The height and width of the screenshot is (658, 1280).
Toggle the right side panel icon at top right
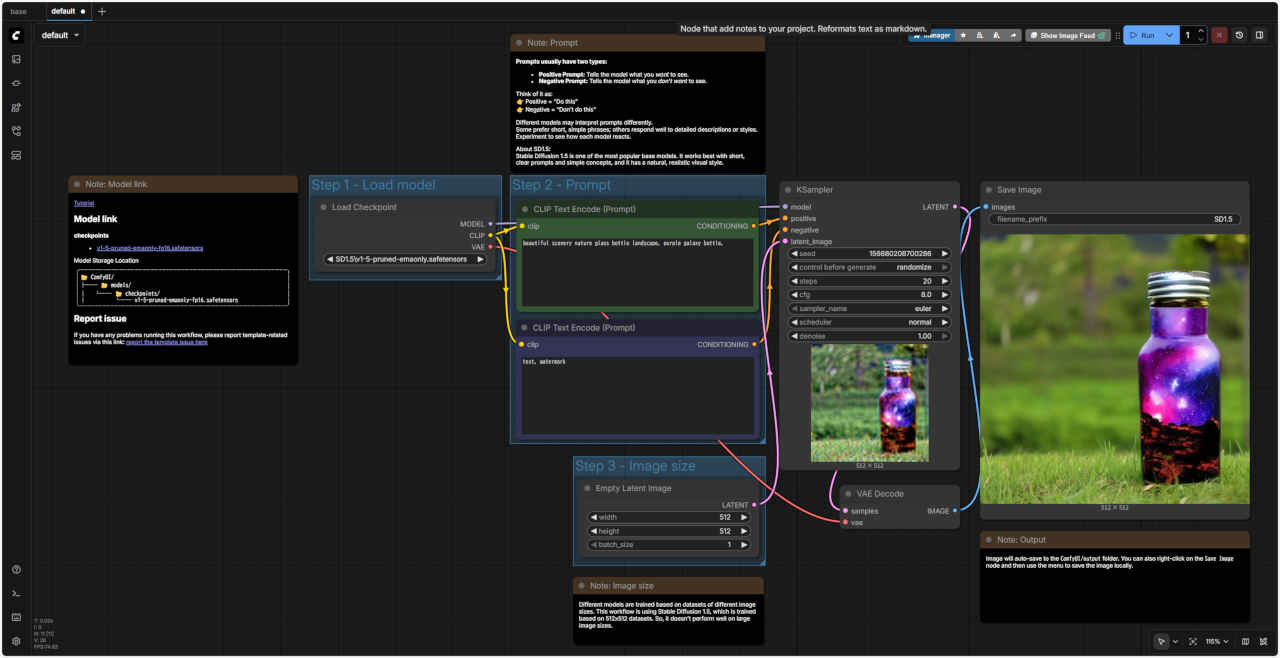[1259, 35]
